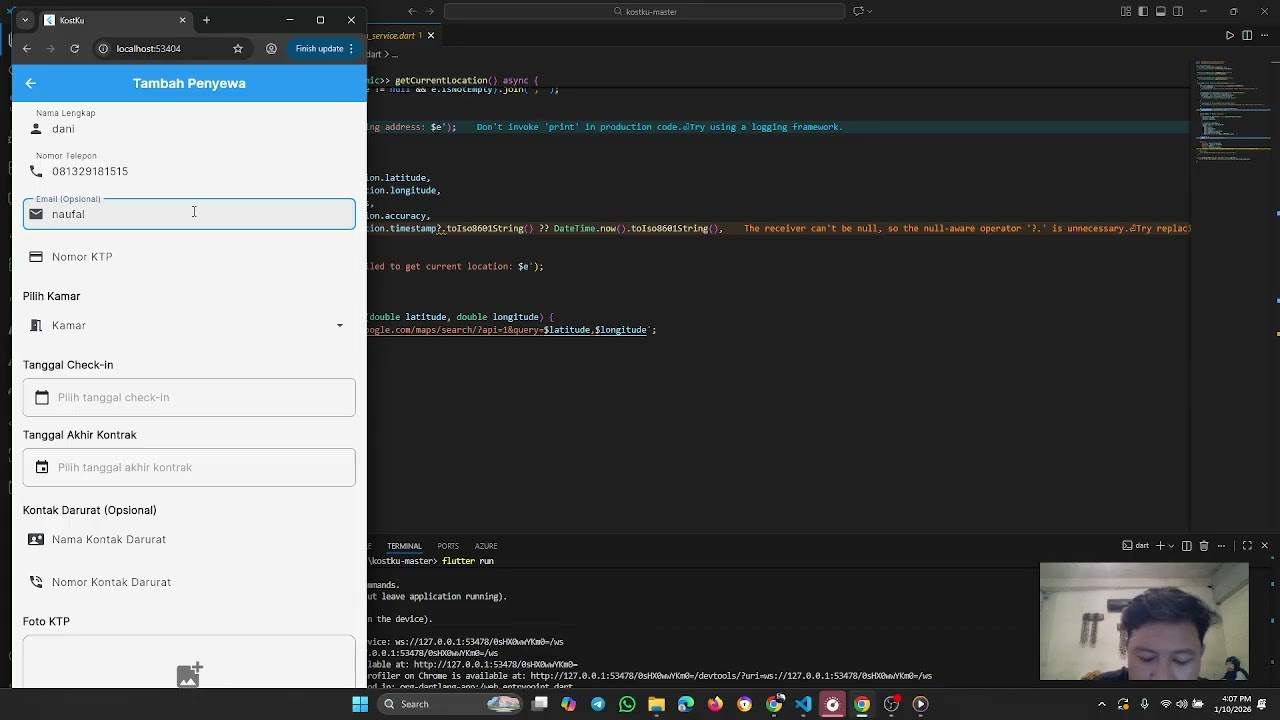The height and width of the screenshot is (720, 1280).
Task: Switch to the PORTS panel tab
Action: tap(448, 546)
